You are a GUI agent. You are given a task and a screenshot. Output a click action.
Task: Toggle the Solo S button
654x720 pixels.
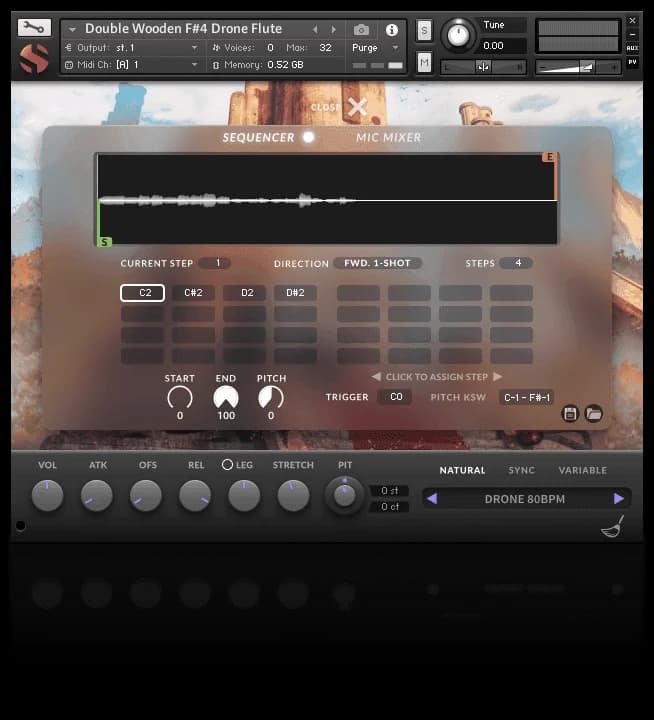[424, 31]
